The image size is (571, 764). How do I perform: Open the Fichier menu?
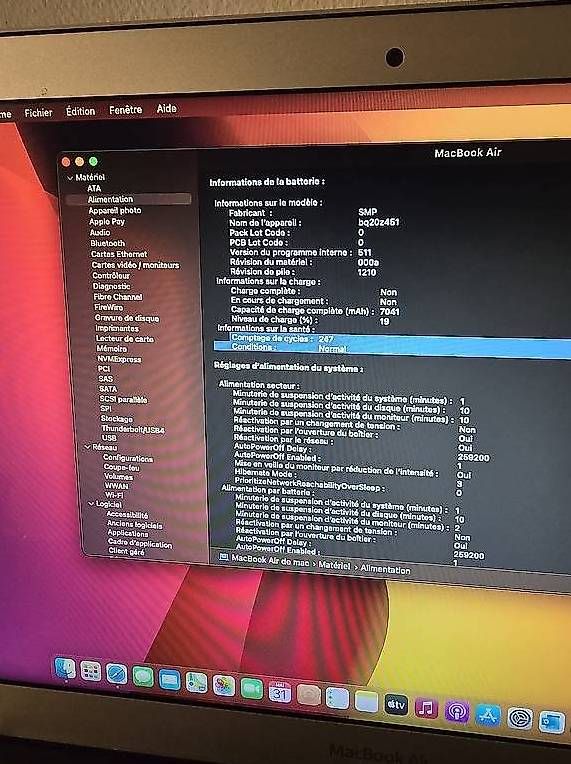pos(38,113)
